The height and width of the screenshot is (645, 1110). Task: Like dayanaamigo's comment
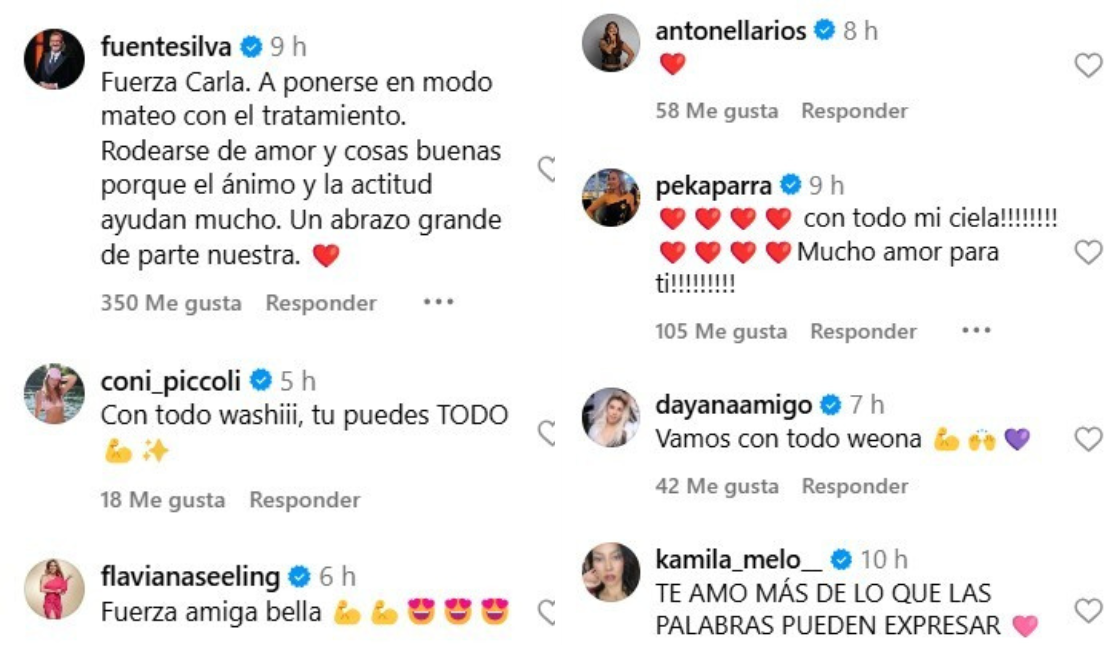click(1088, 439)
